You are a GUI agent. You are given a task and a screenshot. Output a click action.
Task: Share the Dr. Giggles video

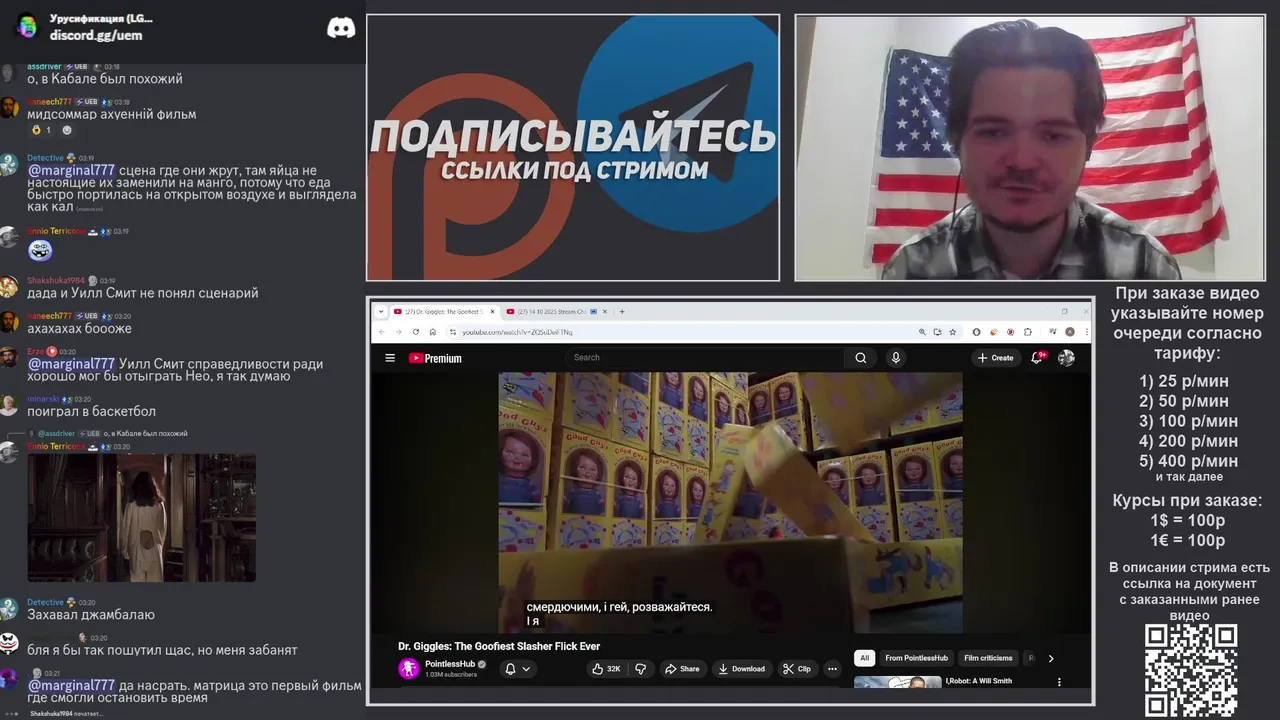[682, 669]
